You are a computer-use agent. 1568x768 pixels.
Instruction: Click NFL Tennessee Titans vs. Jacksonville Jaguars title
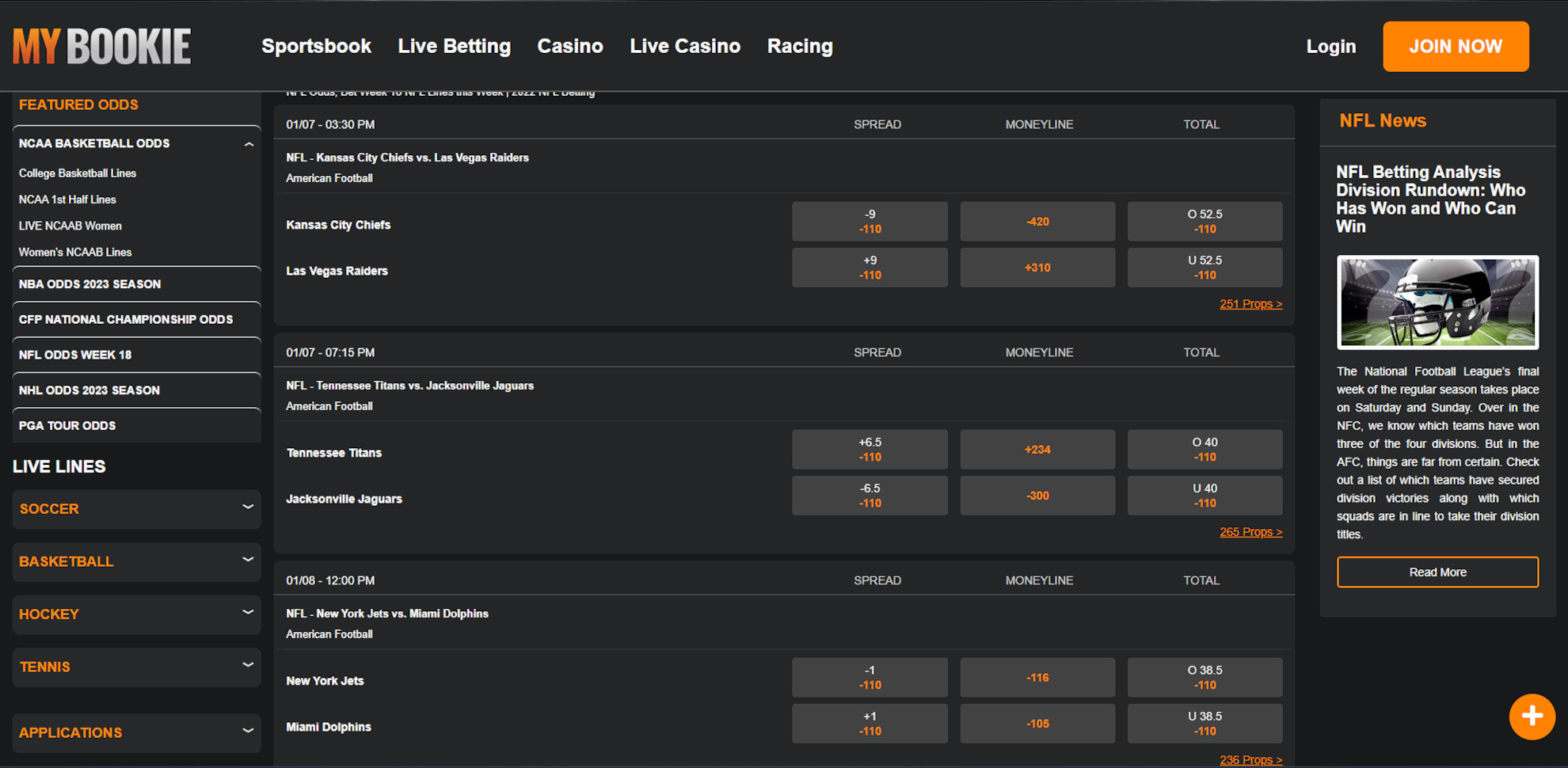pos(409,386)
